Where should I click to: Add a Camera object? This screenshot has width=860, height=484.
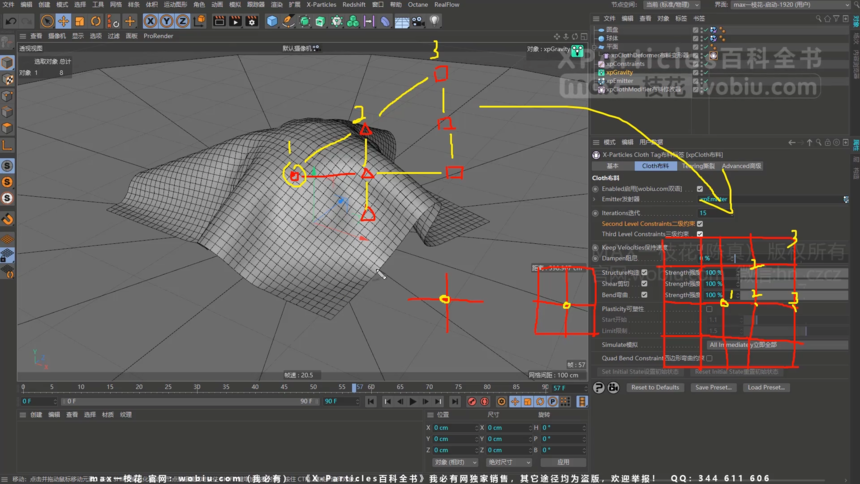418,21
